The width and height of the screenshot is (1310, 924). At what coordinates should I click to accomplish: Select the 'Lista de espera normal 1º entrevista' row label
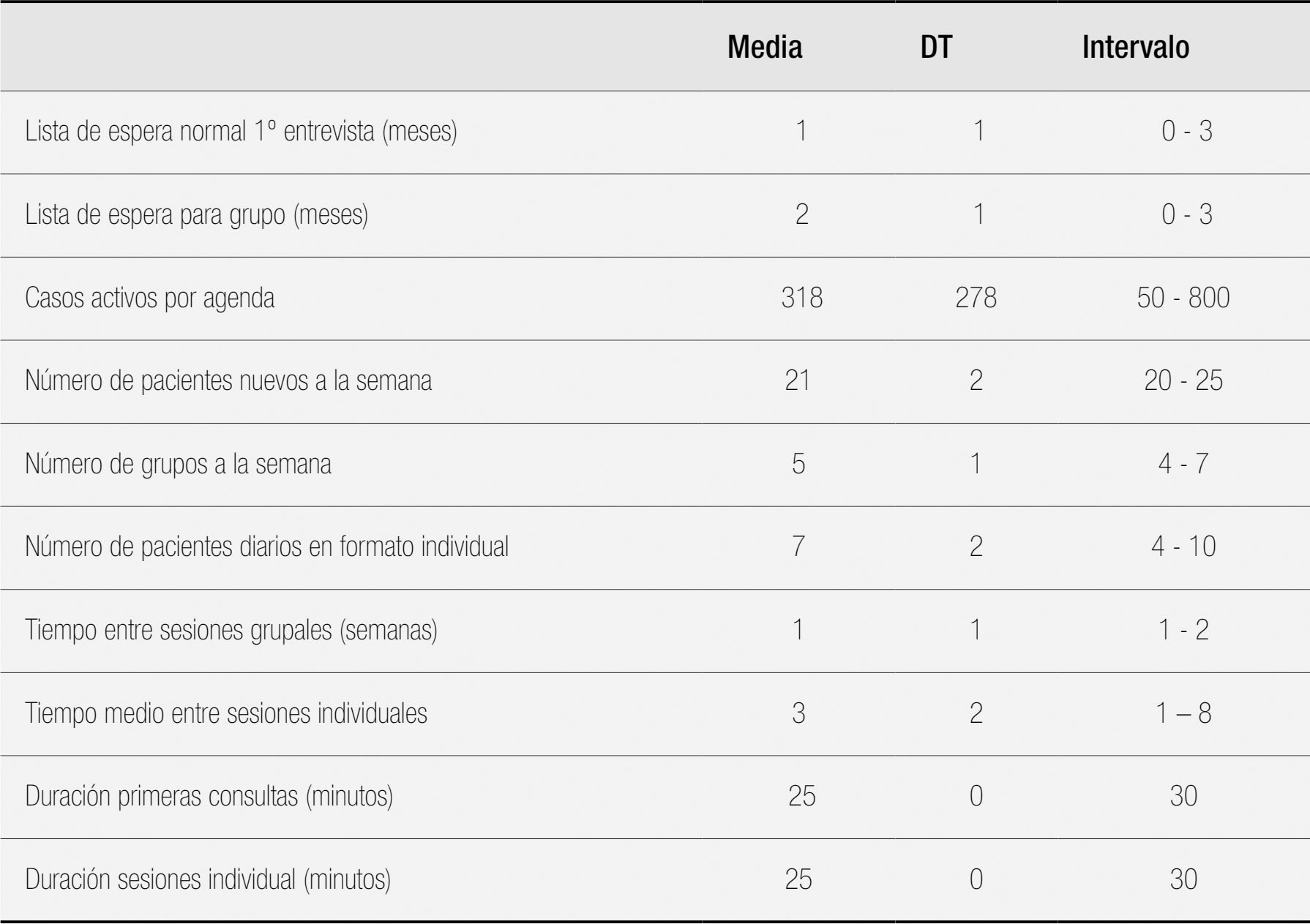(241, 132)
